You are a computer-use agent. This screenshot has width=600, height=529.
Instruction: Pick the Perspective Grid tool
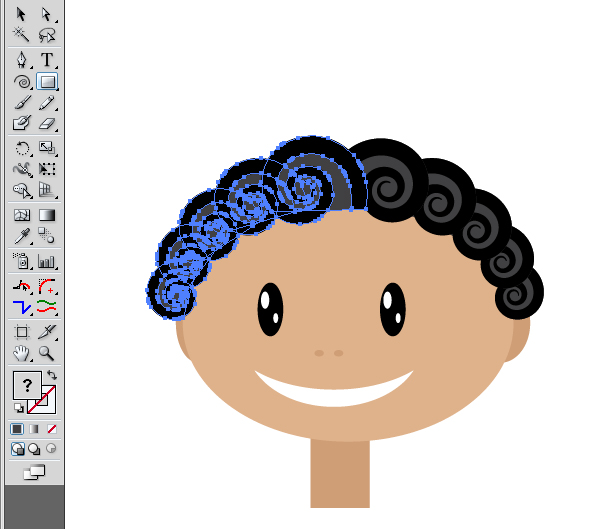(47, 190)
